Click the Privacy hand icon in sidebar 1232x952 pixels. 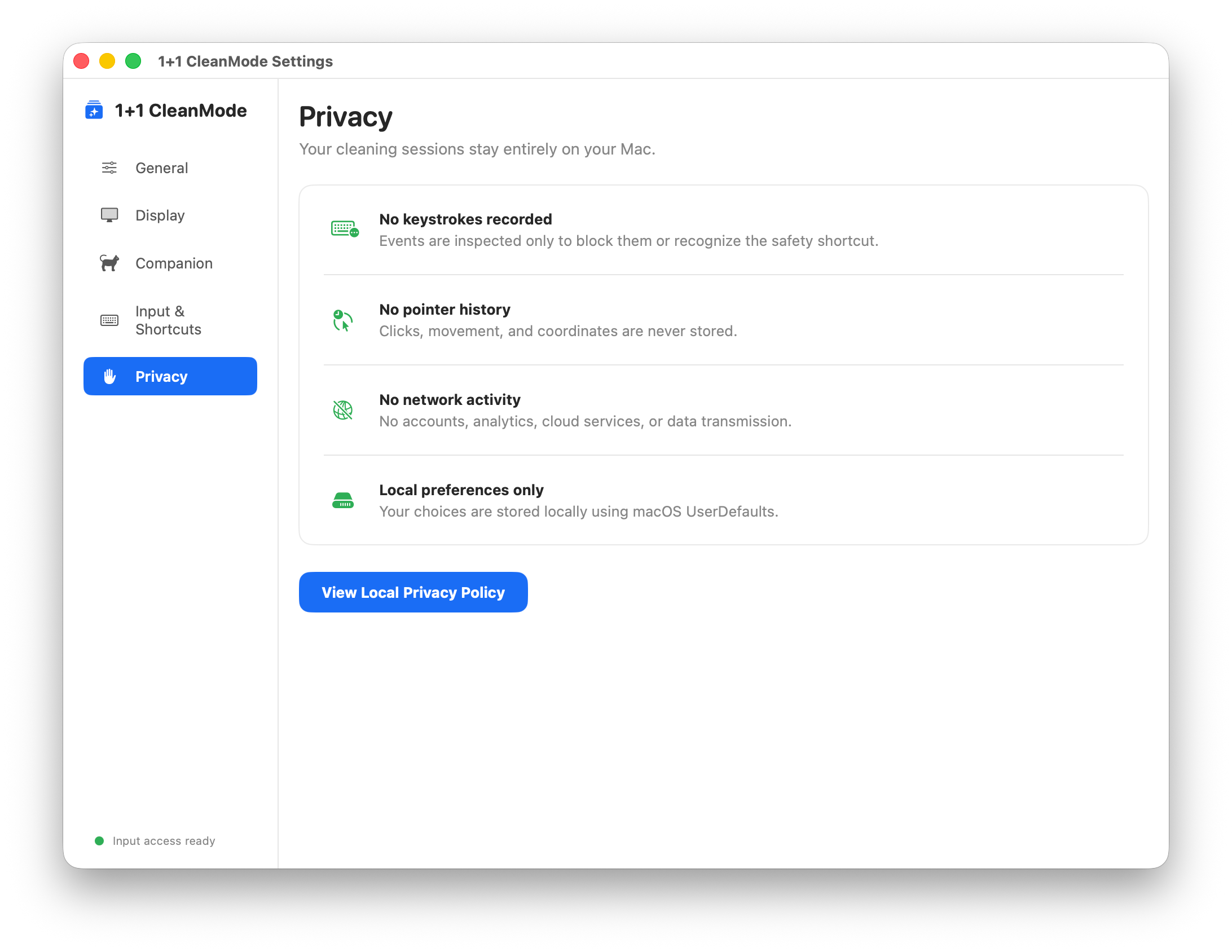[109, 376]
